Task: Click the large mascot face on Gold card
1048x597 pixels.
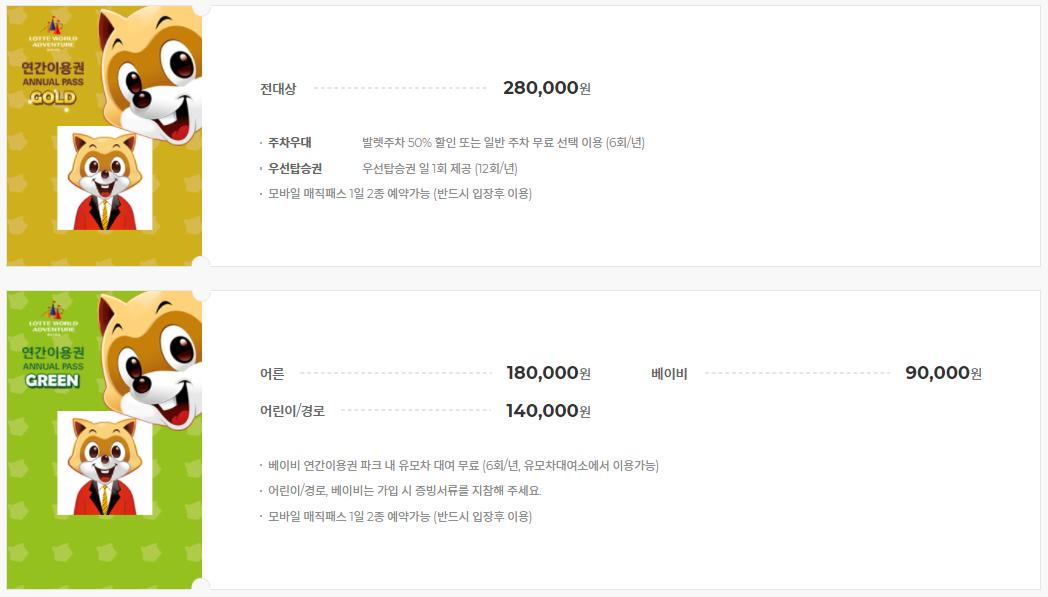Action: 150,74
